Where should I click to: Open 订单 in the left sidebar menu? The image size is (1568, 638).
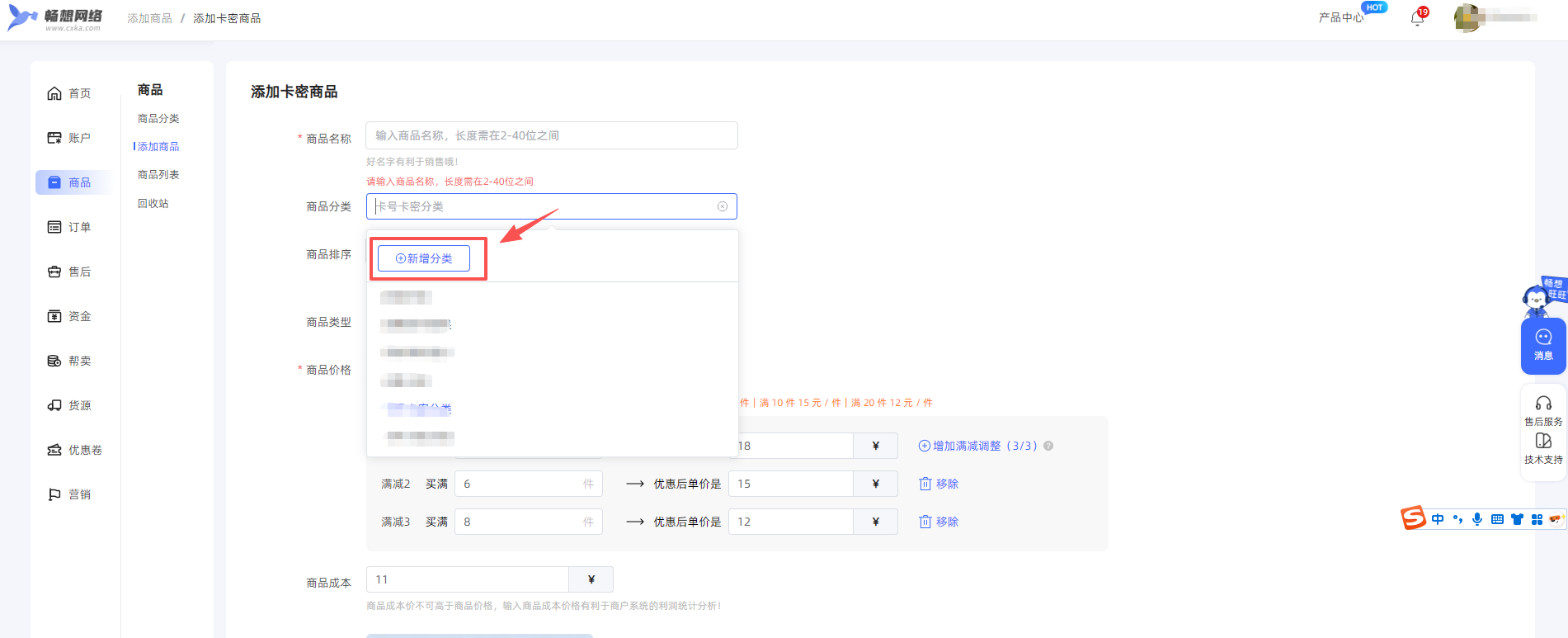[x=70, y=227]
